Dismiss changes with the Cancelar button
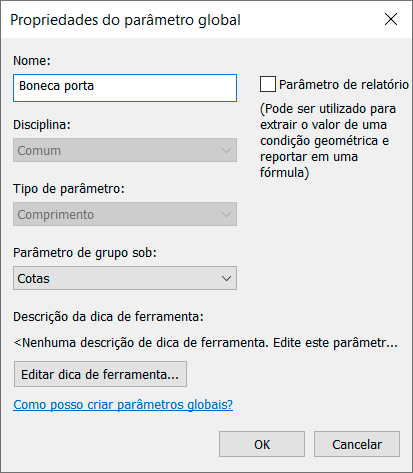Viewport: 413px width, 473px height. (x=357, y=444)
